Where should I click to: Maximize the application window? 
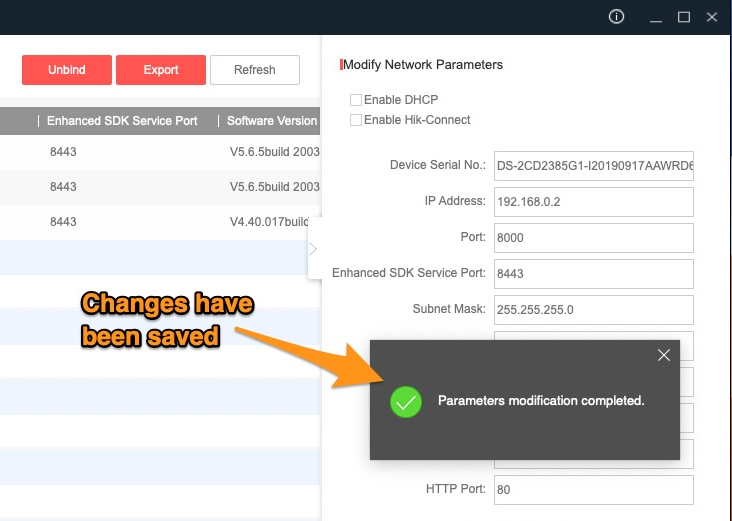[x=684, y=17]
